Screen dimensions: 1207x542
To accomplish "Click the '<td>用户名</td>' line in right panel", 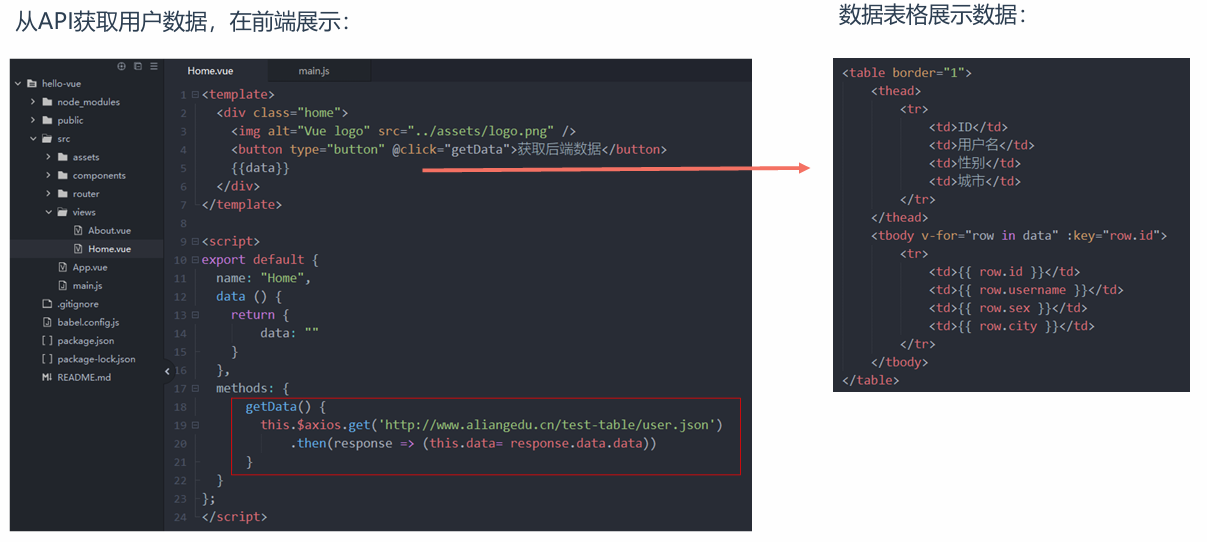I will tap(982, 145).
